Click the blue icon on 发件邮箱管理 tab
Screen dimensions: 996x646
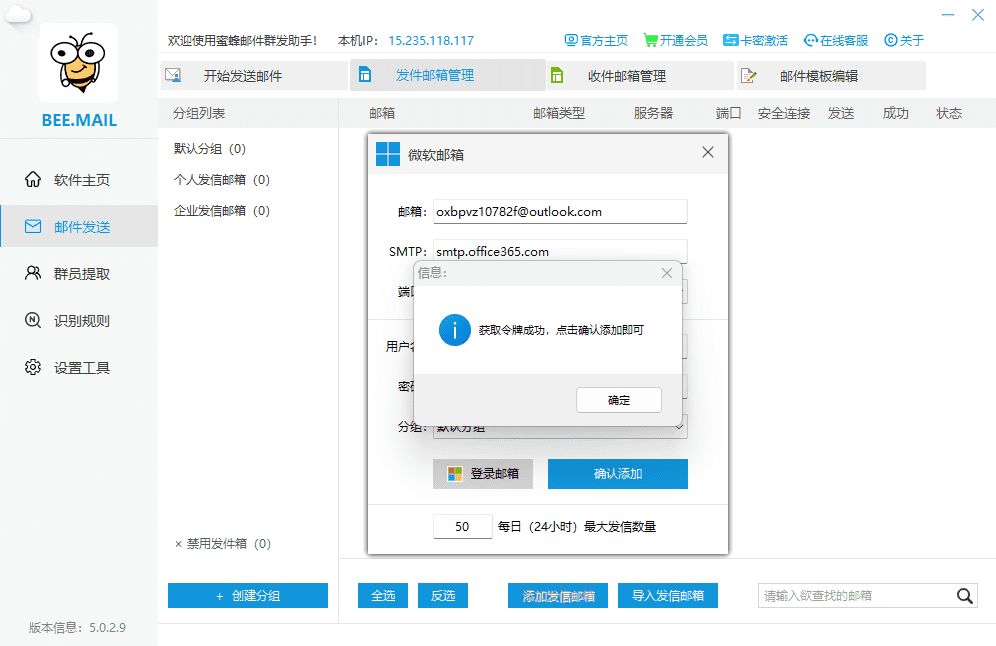coord(365,74)
